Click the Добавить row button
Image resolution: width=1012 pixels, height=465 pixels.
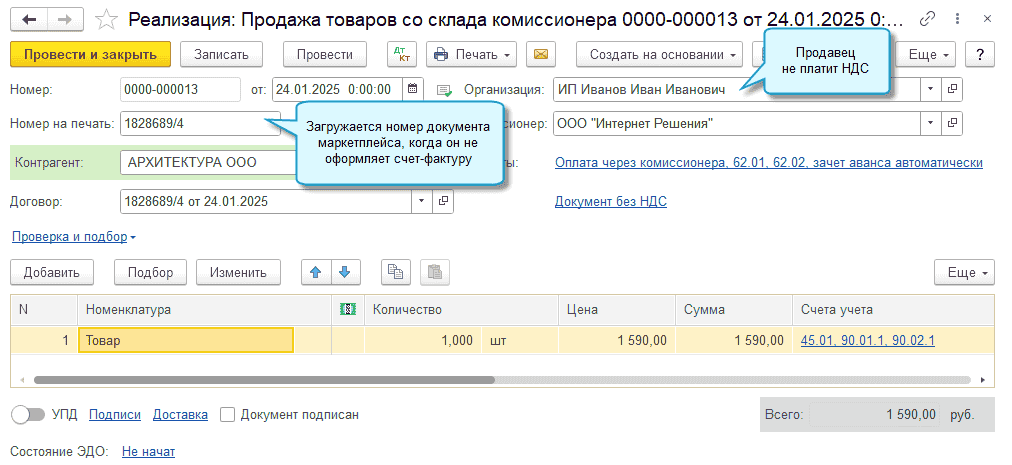pos(52,272)
